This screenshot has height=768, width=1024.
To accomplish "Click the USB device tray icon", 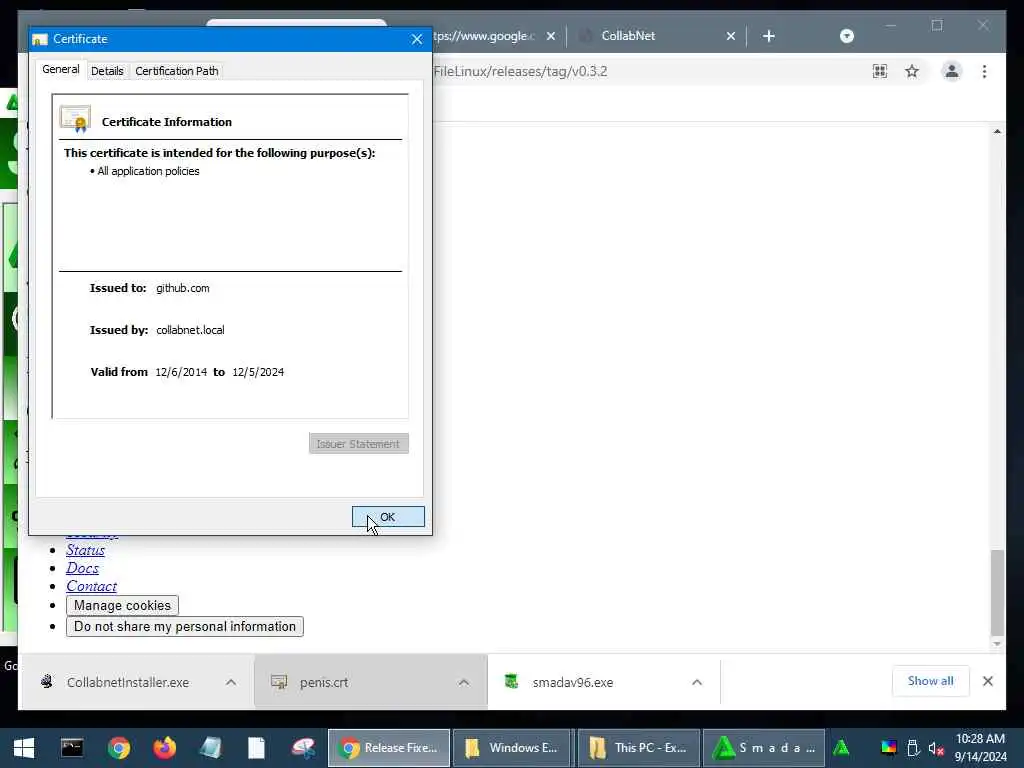I will click(914, 748).
